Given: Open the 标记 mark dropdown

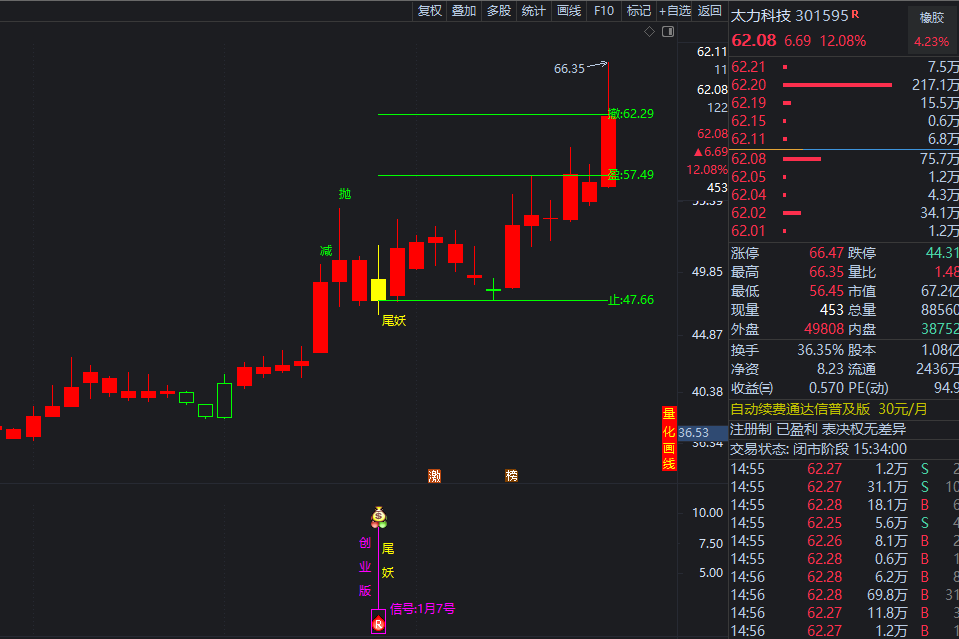Looking at the screenshot, I should 638,11.
